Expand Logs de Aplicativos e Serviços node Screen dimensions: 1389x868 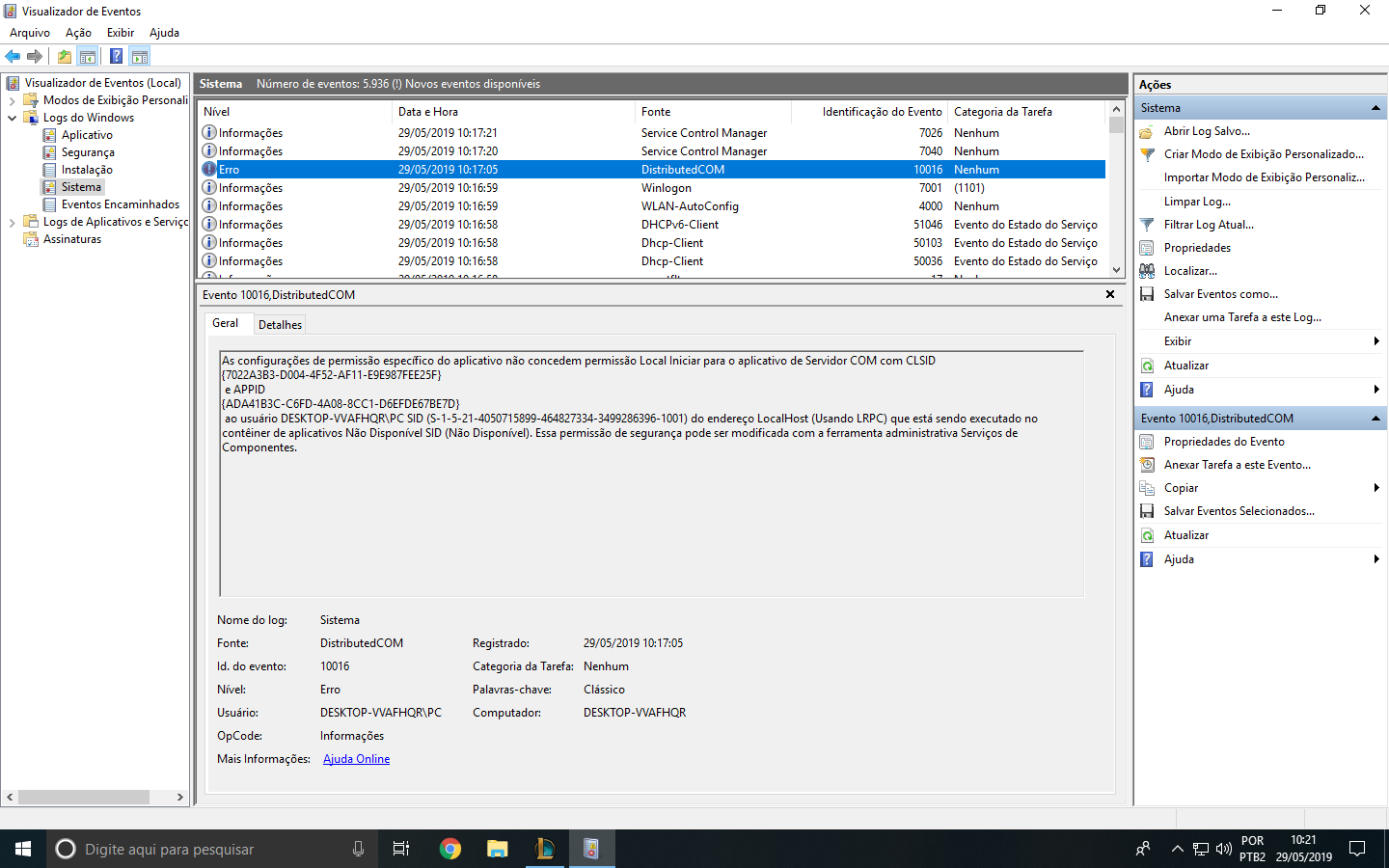(12, 222)
